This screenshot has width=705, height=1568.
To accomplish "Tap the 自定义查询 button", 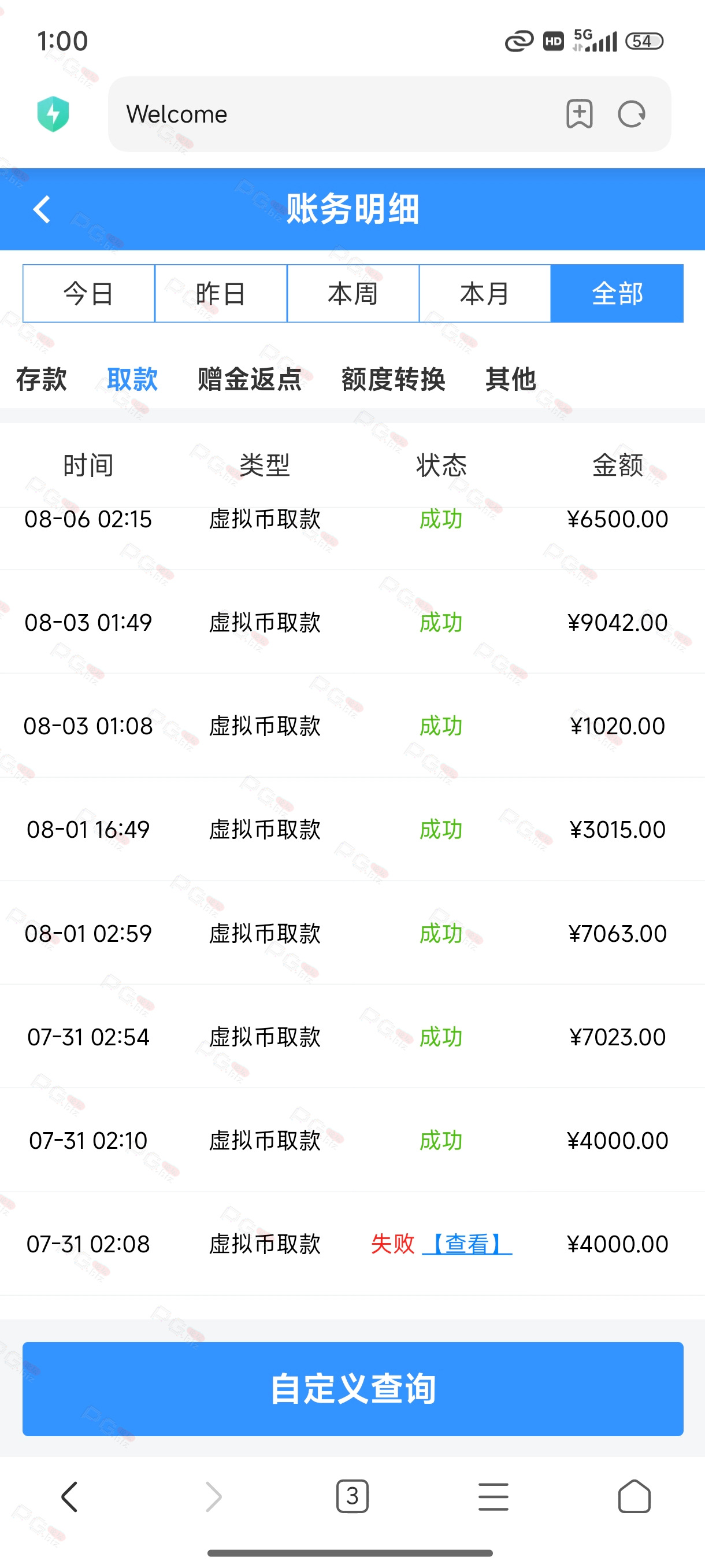I will pos(353,1388).
